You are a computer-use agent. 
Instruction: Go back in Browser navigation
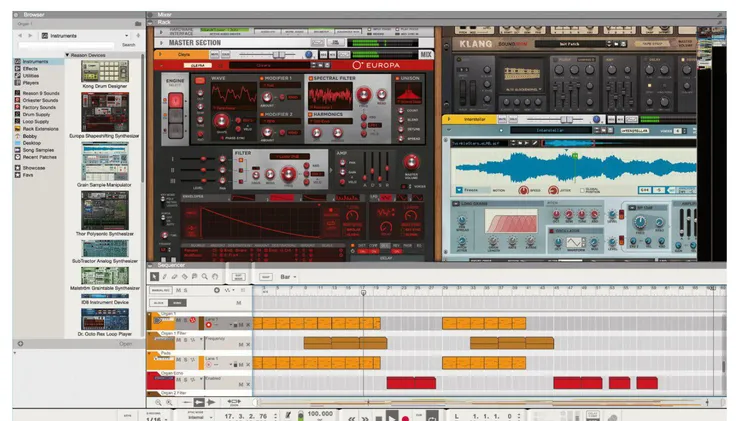(20, 35)
